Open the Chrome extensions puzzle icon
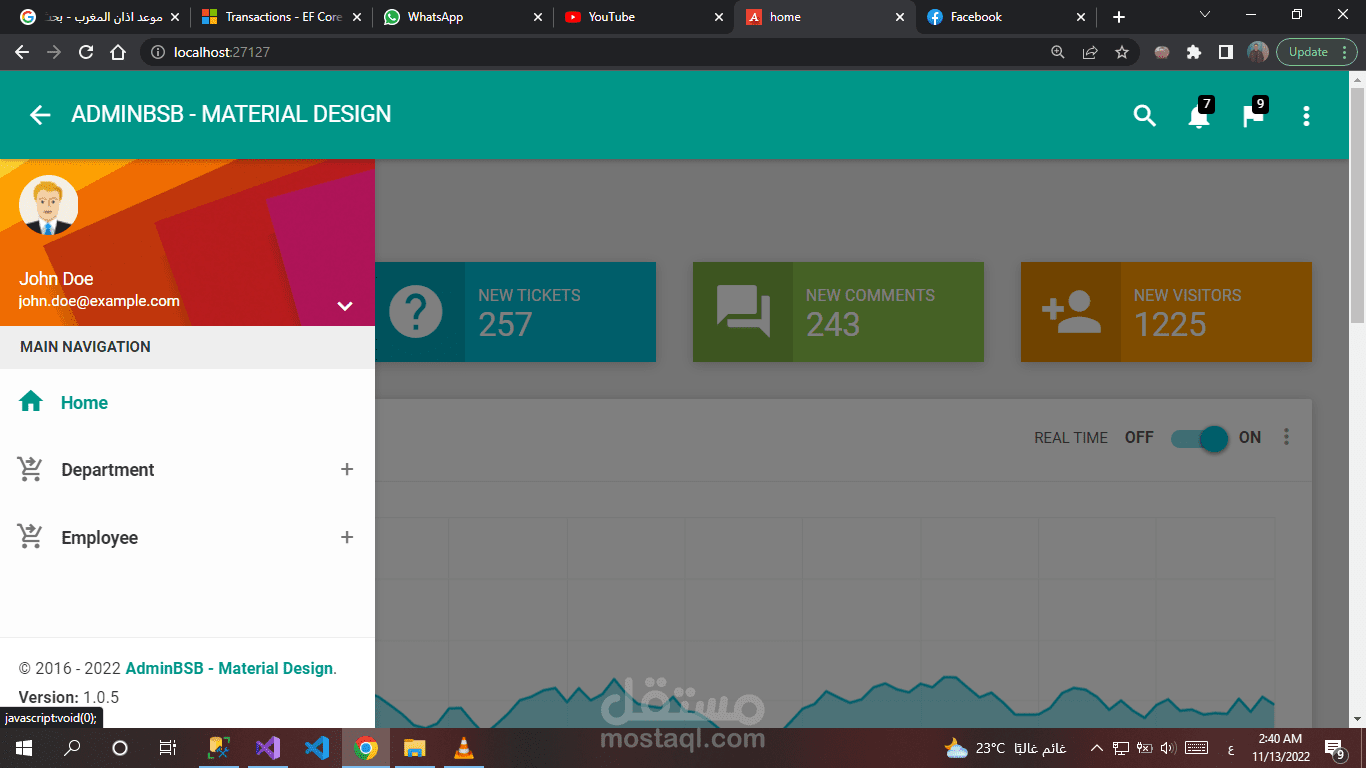The height and width of the screenshot is (768, 1366). [x=1193, y=52]
